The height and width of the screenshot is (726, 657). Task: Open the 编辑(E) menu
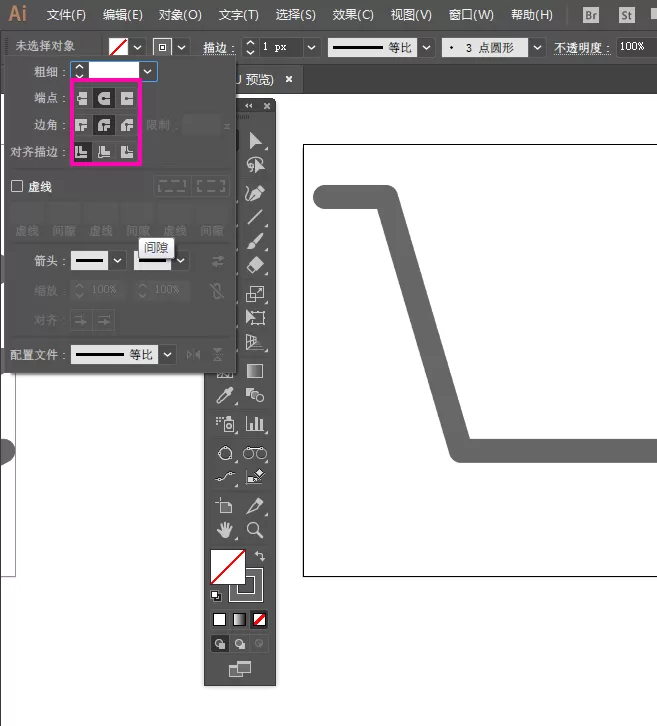(123, 15)
